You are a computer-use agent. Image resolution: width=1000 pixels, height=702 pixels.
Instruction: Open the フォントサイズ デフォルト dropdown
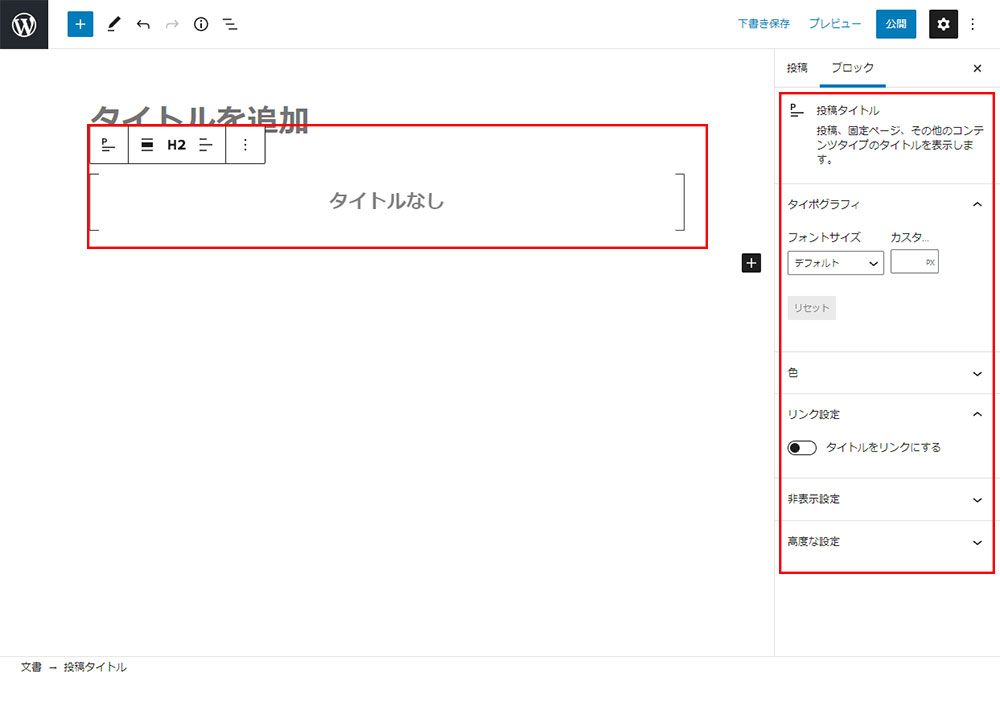pyautogui.click(x=835, y=263)
